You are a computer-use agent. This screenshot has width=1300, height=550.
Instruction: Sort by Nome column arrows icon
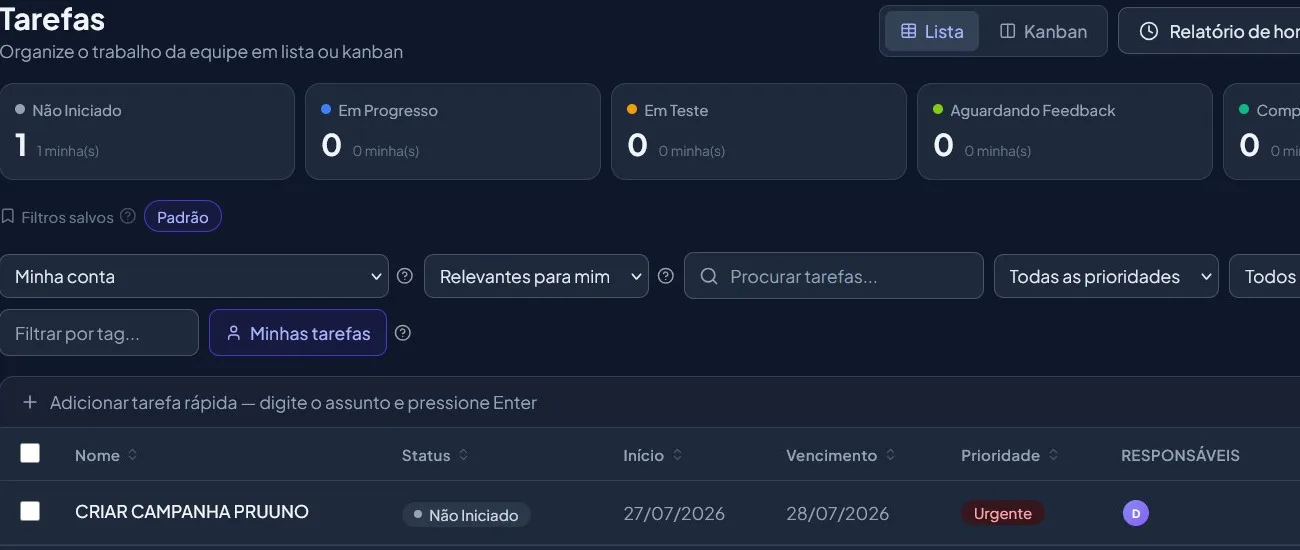coord(133,455)
